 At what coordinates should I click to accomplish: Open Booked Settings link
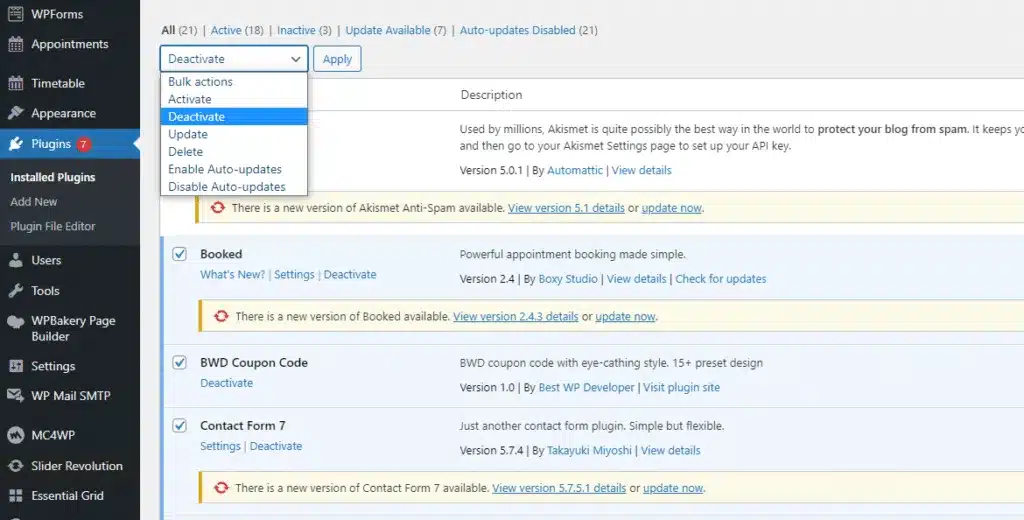pos(294,275)
